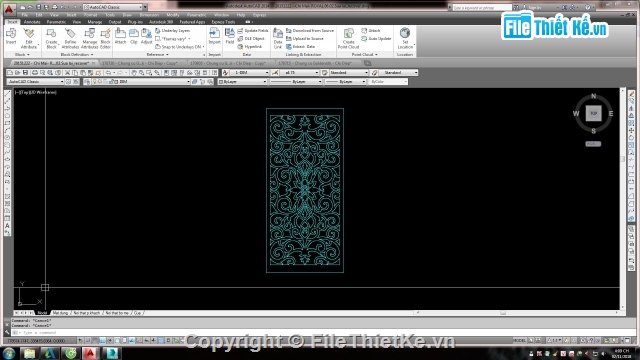Click the red AutoCAD taskbar icon

90,353
